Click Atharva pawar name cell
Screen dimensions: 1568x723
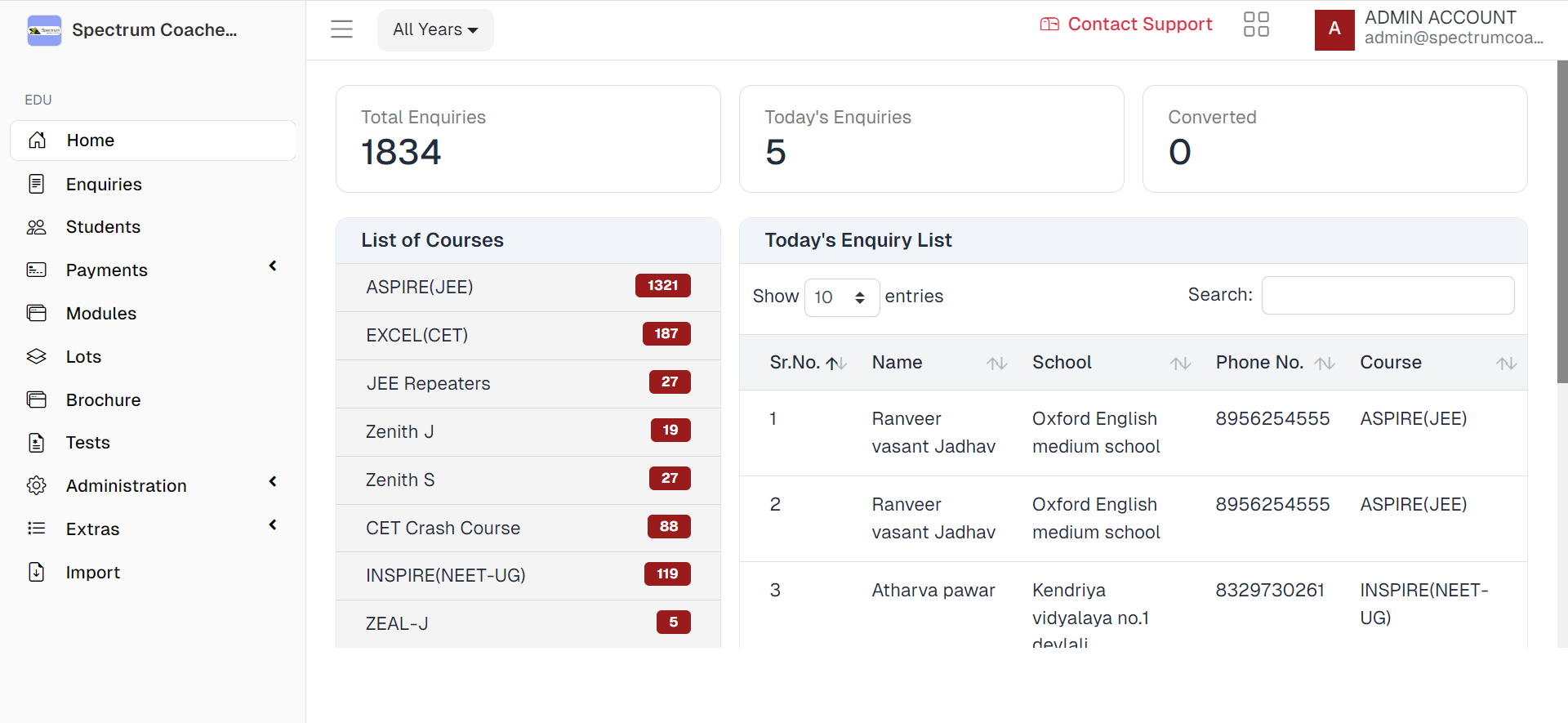click(x=933, y=591)
